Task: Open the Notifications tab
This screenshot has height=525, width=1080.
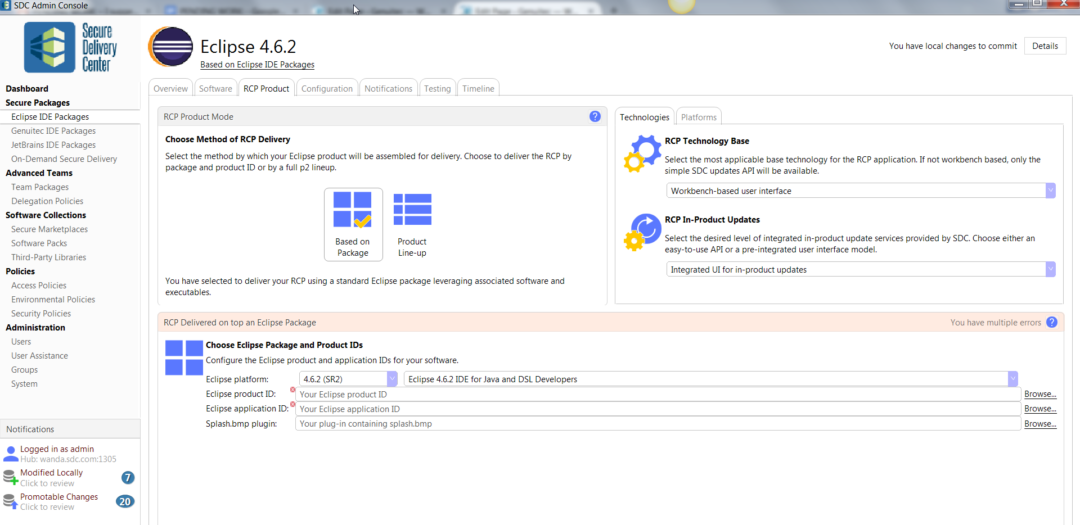Action: coord(388,88)
